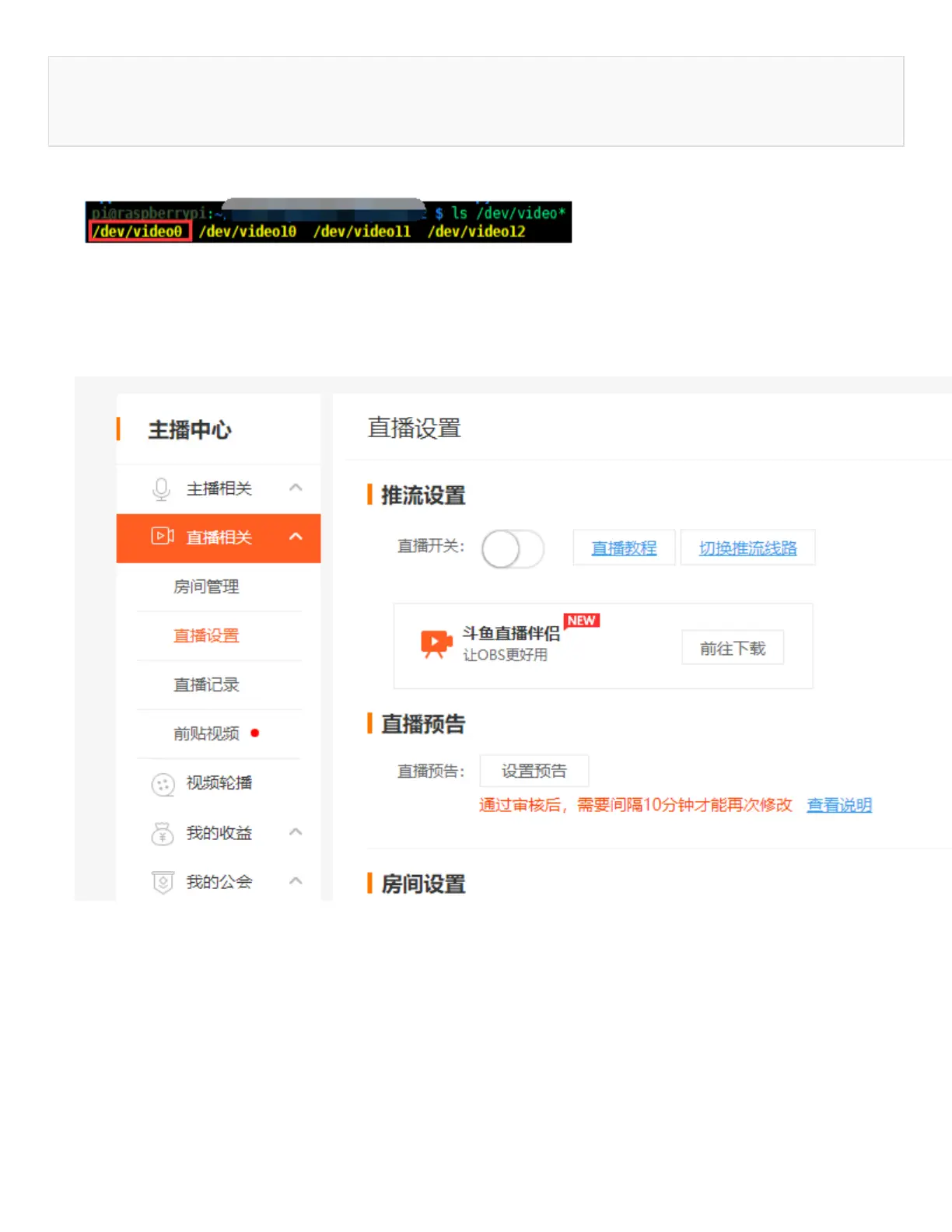Click the 我的收益 label

tap(219, 833)
